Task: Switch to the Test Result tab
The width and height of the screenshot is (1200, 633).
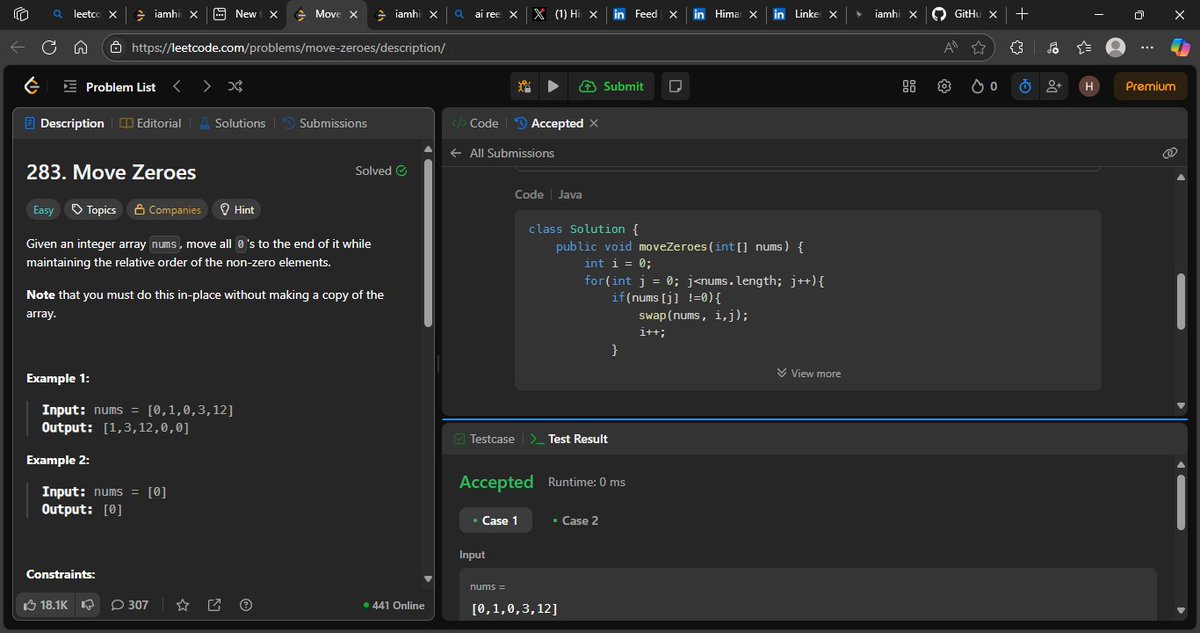Action: point(568,439)
